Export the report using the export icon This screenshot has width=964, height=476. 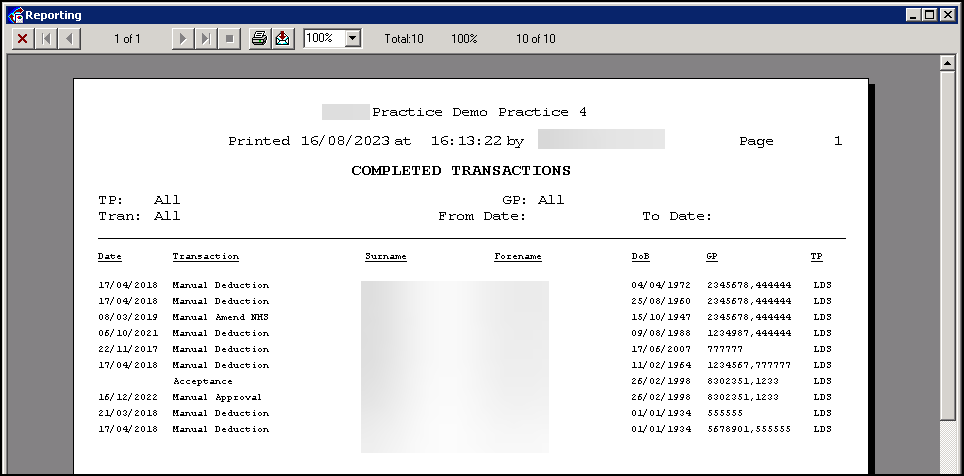tap(283, 38)
